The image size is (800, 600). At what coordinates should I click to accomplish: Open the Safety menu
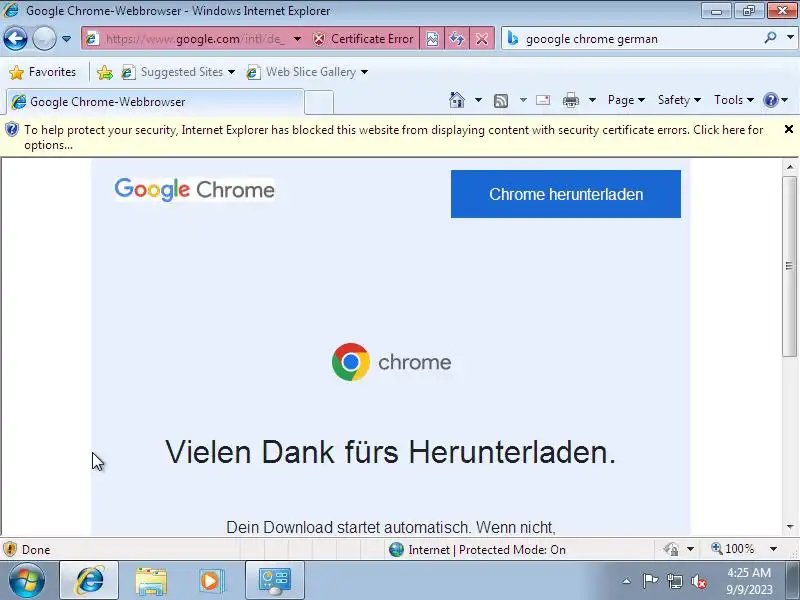click(679, 100)
